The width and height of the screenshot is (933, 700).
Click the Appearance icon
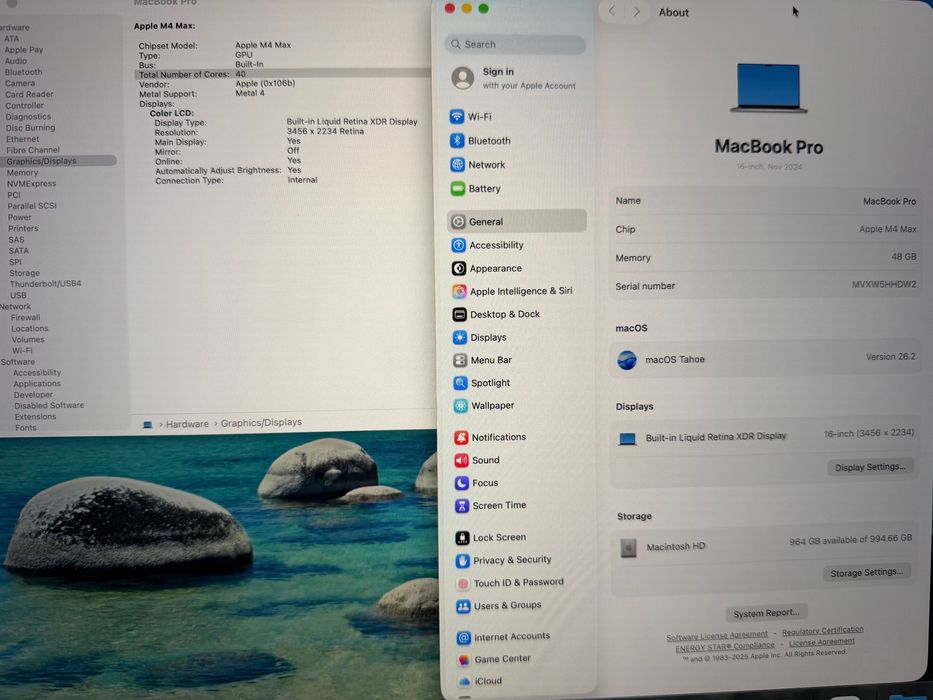point(459,268)
